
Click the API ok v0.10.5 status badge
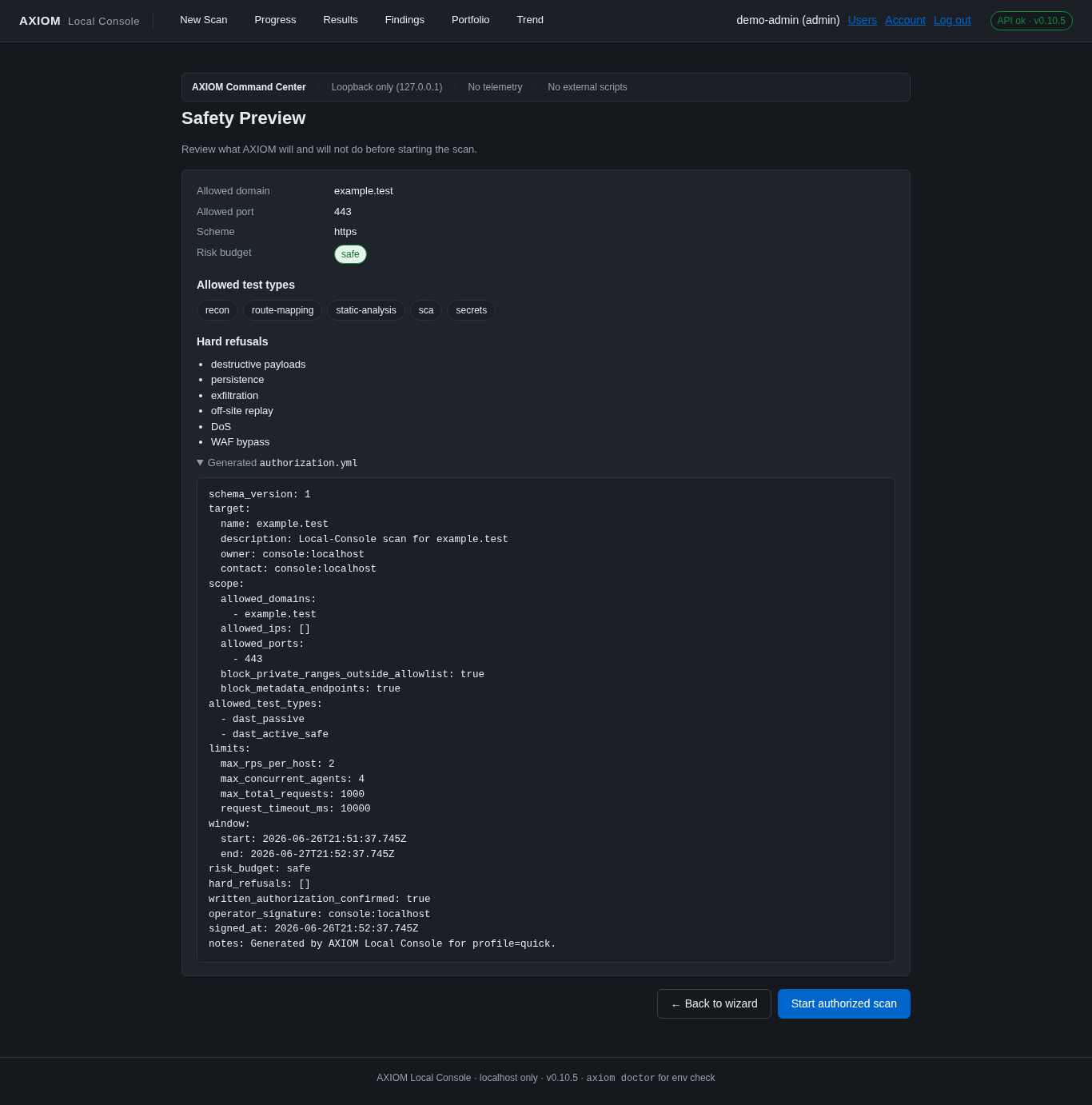[1031, 21]
